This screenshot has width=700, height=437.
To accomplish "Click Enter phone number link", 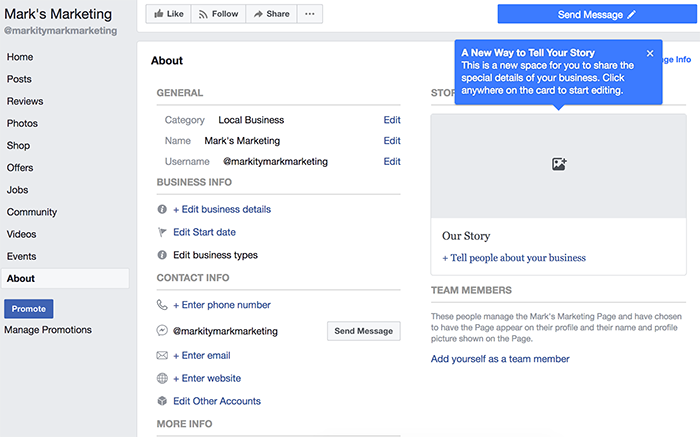I will coord(222,305).
